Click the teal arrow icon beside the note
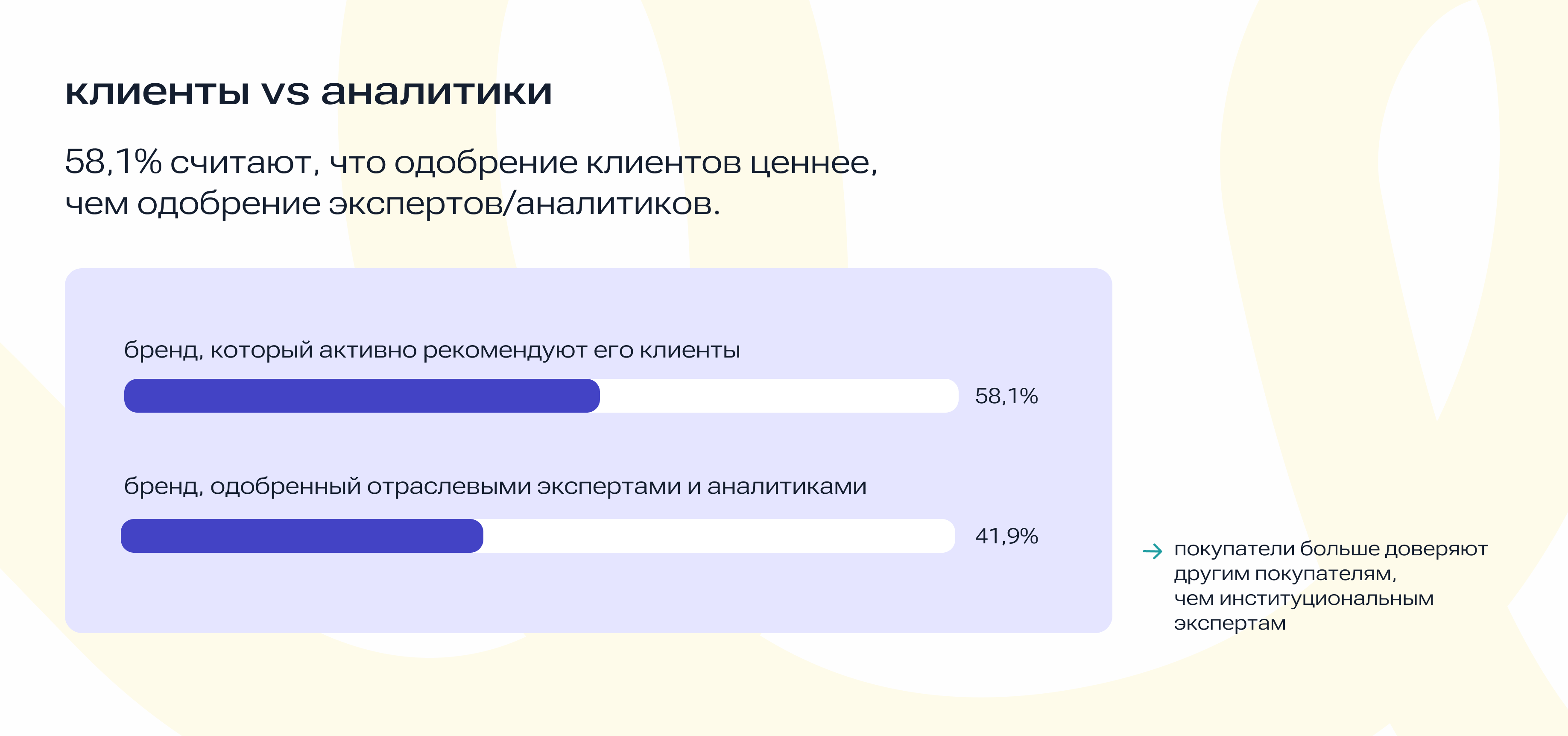 tap(1152, 551)
